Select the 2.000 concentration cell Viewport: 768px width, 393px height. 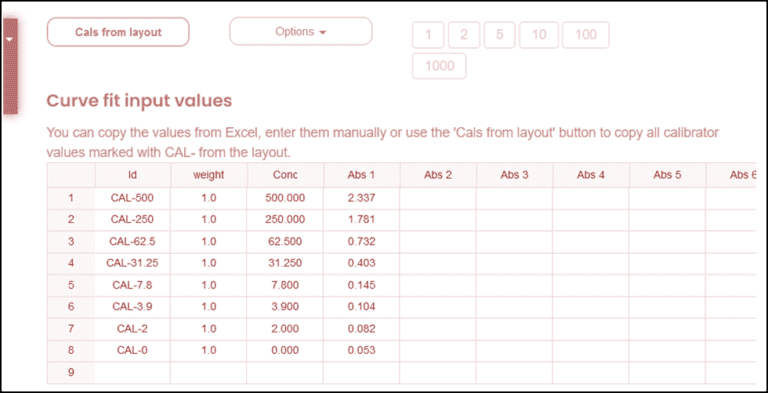(x=285, y=329)
